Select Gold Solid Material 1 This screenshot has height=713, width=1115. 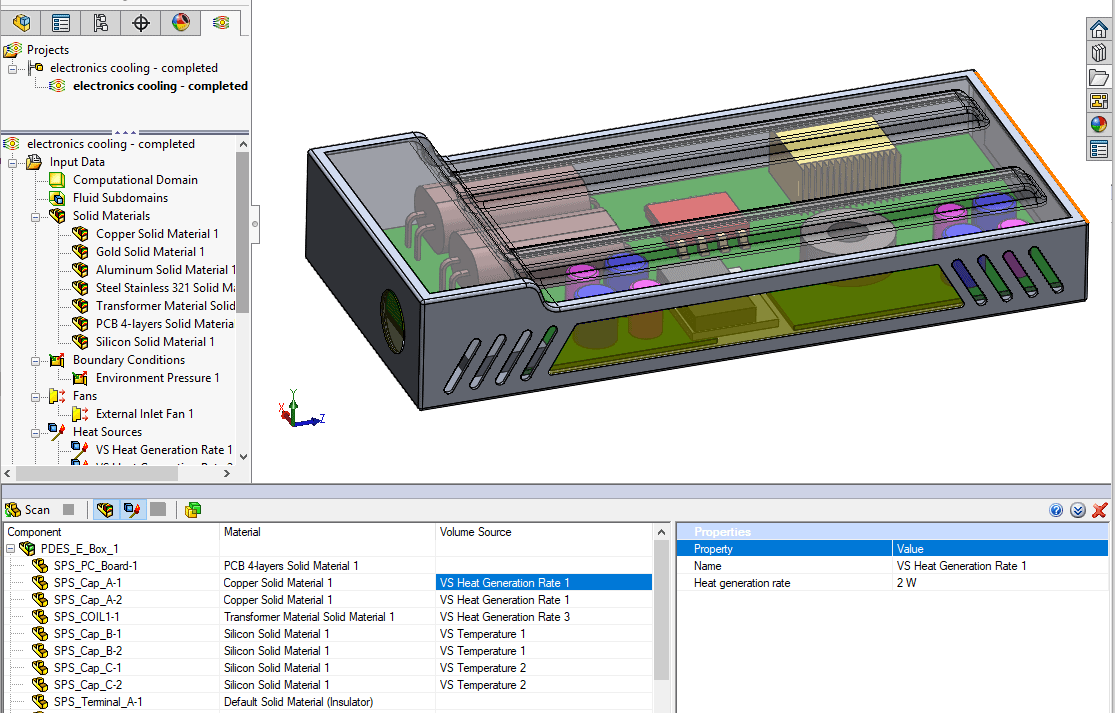[149, 252]
